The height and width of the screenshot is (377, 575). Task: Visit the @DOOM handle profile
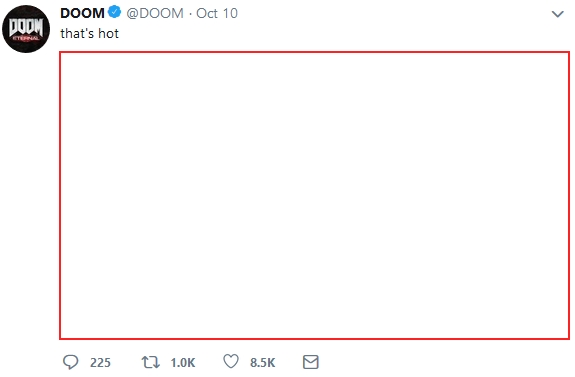coord(155,13)
